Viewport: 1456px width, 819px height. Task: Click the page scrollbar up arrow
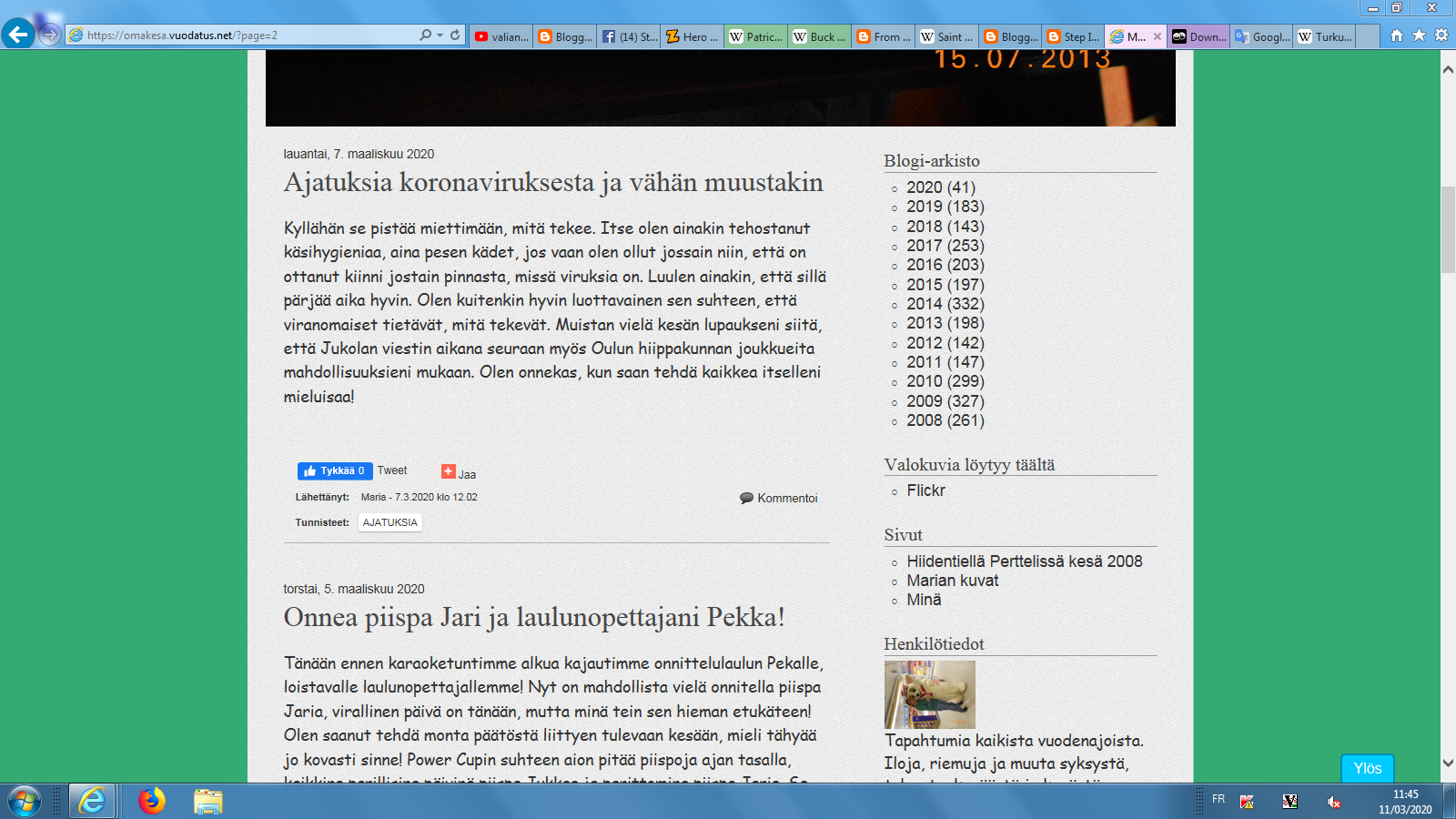tap(1448, 69)
